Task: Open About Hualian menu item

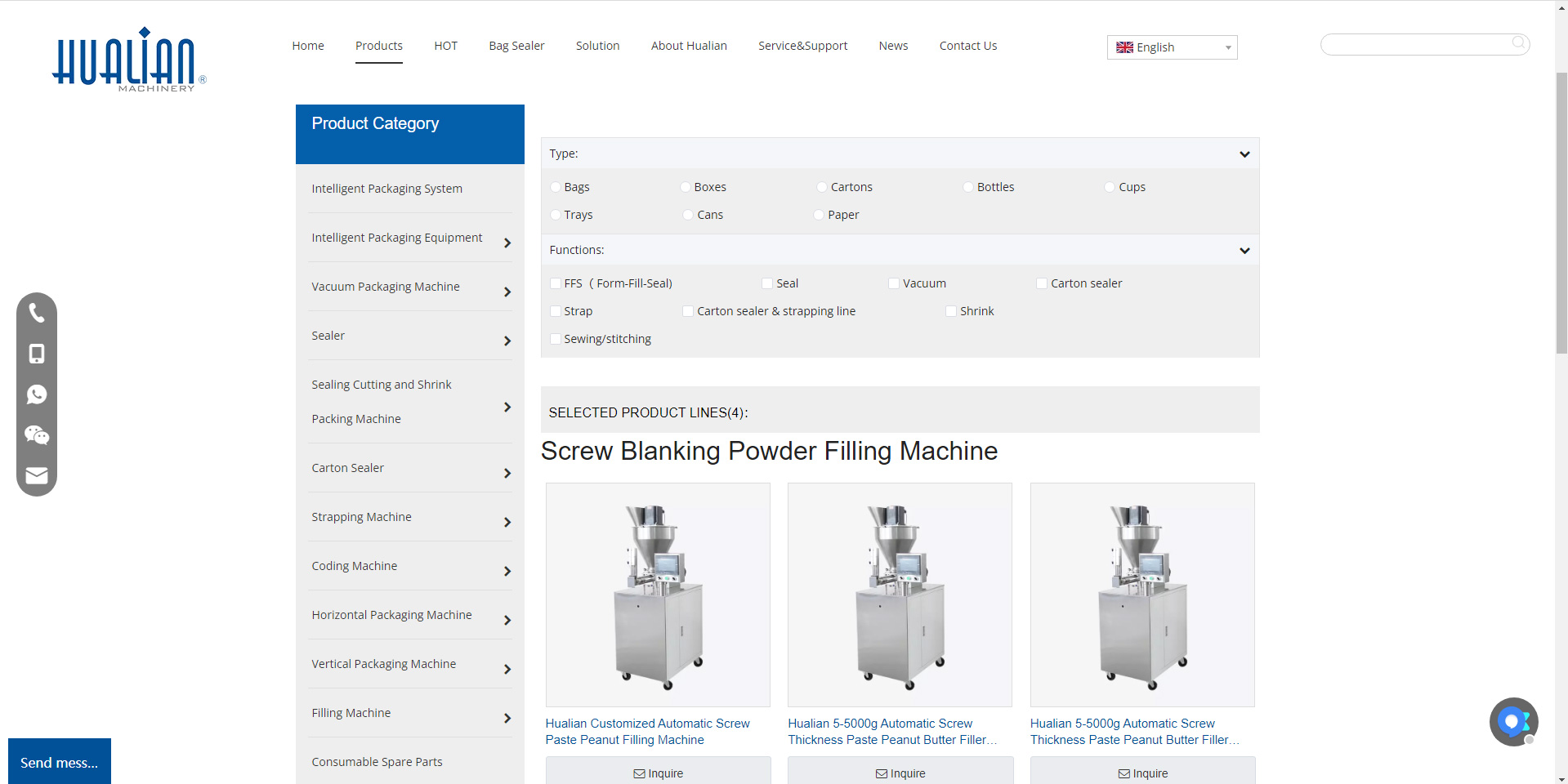Action: [x=689, y=46]
